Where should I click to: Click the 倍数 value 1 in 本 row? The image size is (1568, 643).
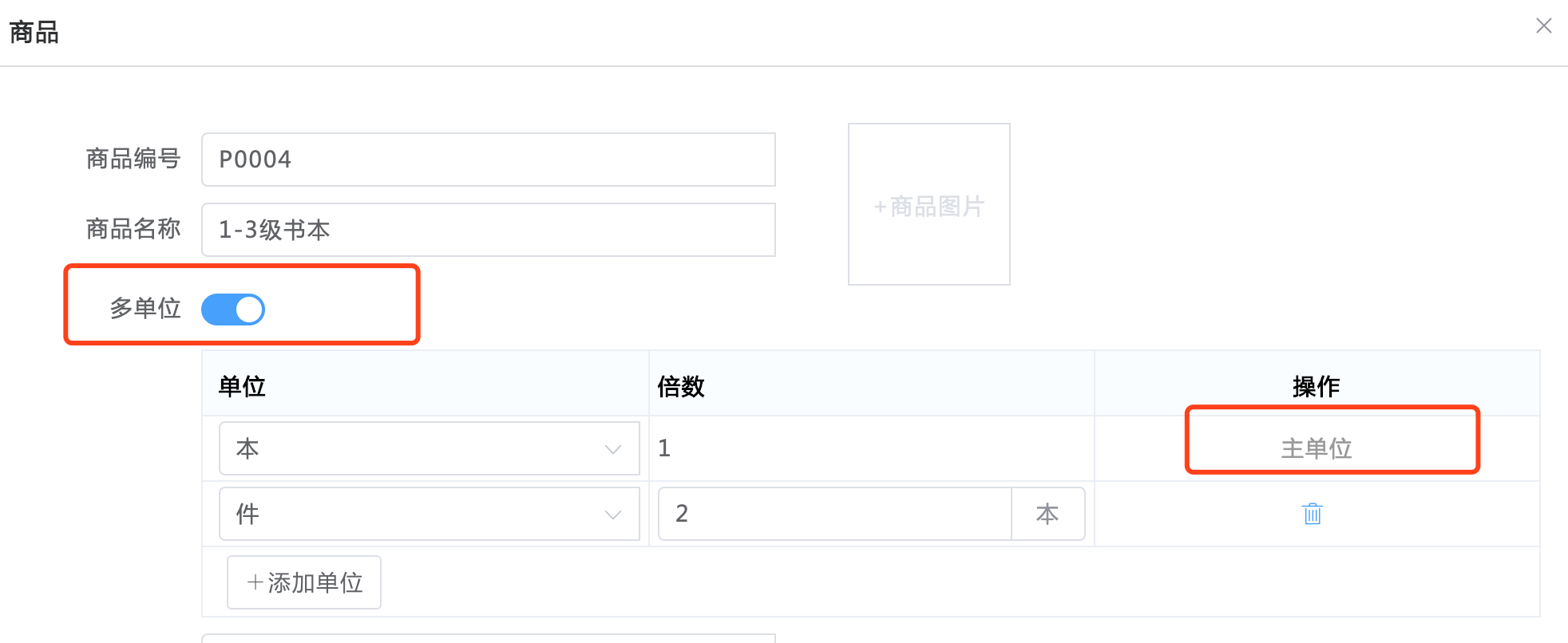click(x=664, y=448)
